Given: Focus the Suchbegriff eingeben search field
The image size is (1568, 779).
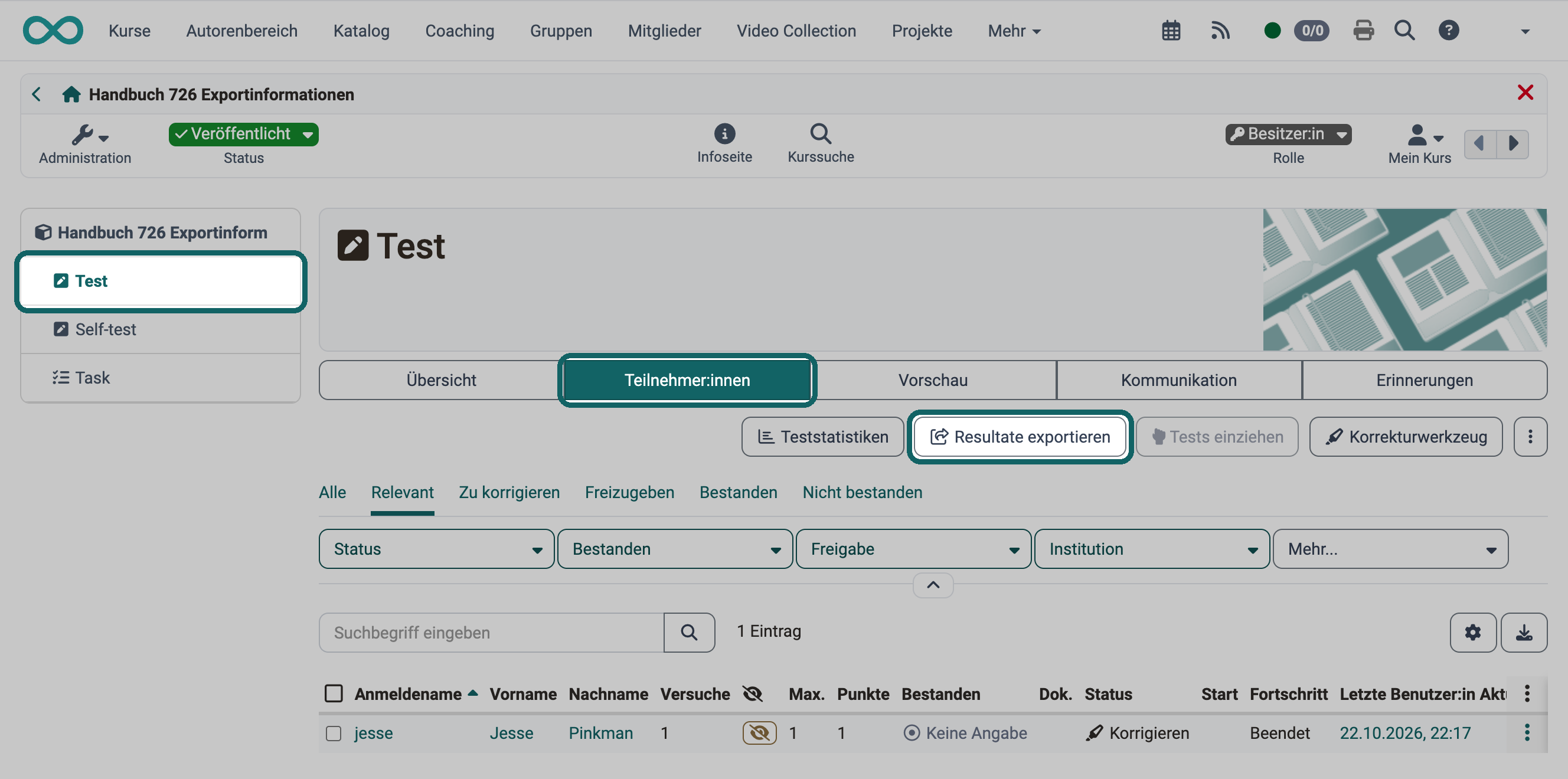Looking at the screenshot, I should point(491,632).
